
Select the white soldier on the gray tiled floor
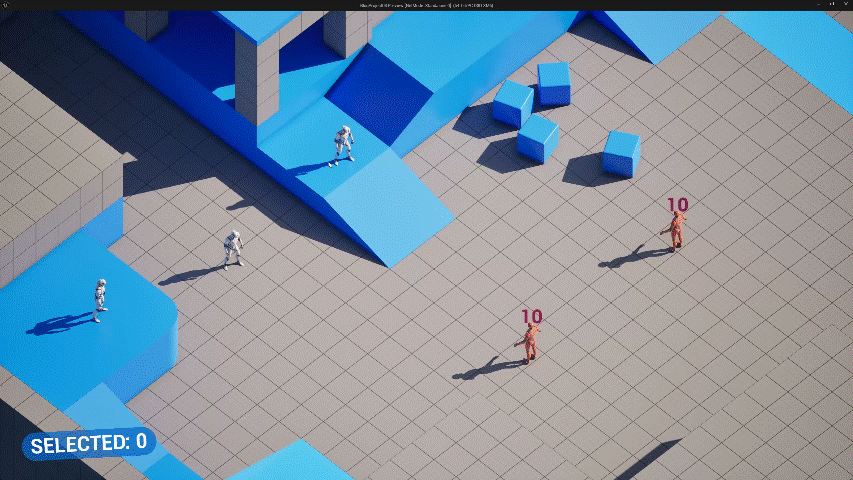click(233, 249)
